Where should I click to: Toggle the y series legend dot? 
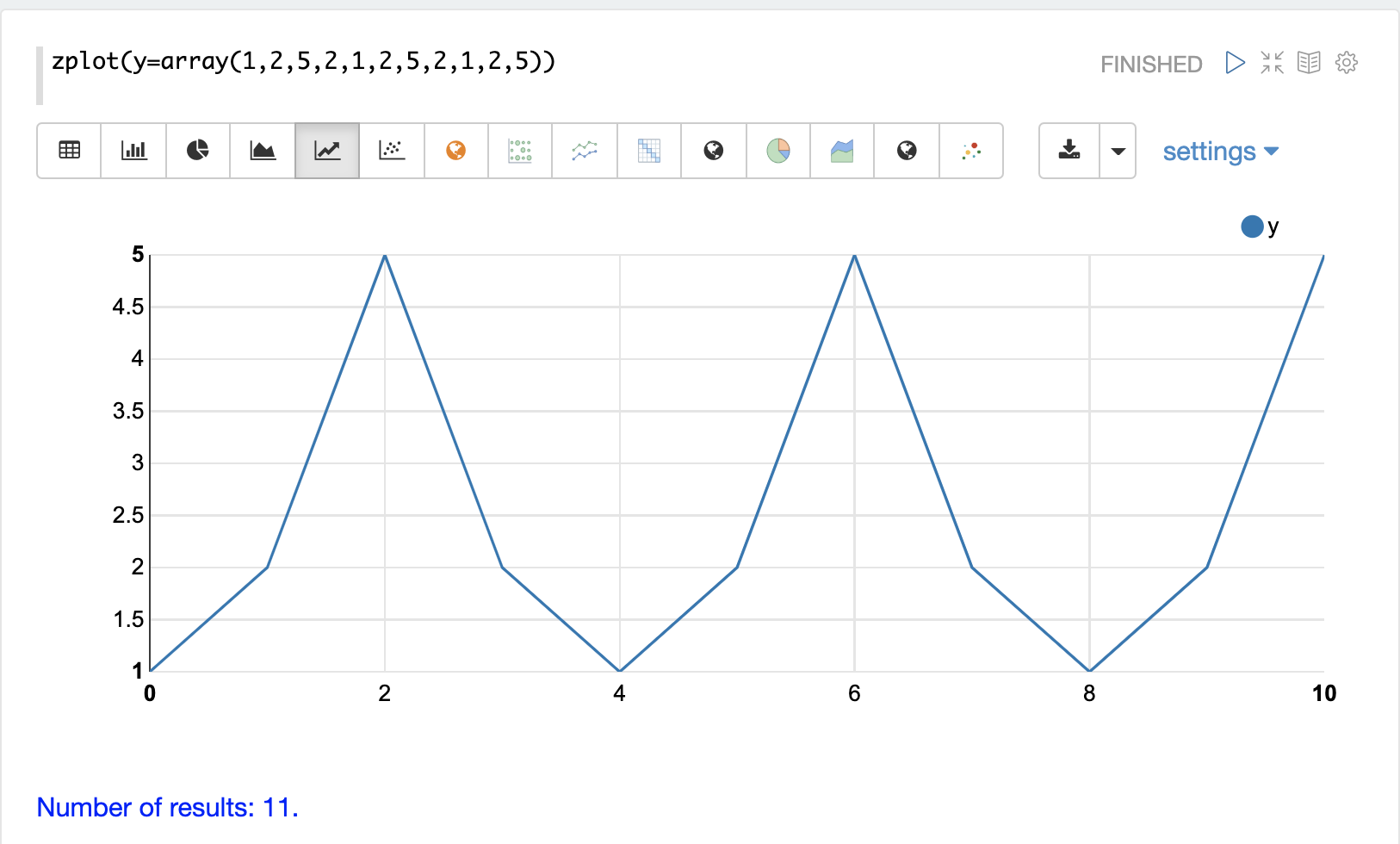pos(1252,227)
